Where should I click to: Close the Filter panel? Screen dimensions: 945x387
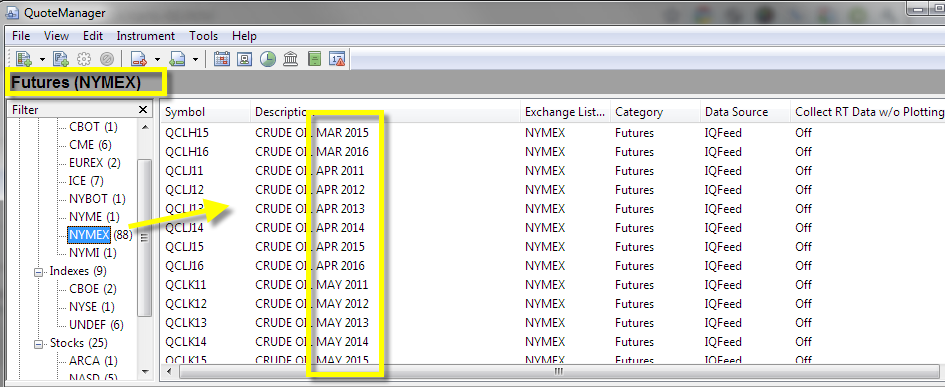coord(143,110)
